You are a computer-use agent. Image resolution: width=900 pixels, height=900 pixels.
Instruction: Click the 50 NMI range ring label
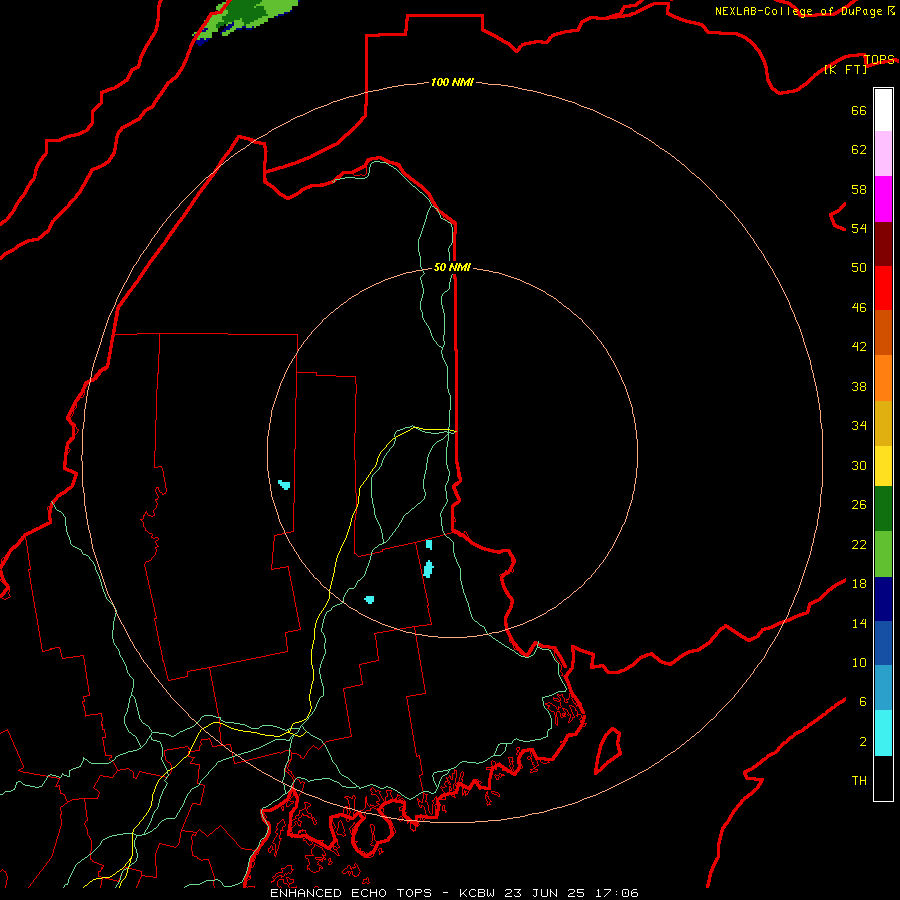[452, 267]
